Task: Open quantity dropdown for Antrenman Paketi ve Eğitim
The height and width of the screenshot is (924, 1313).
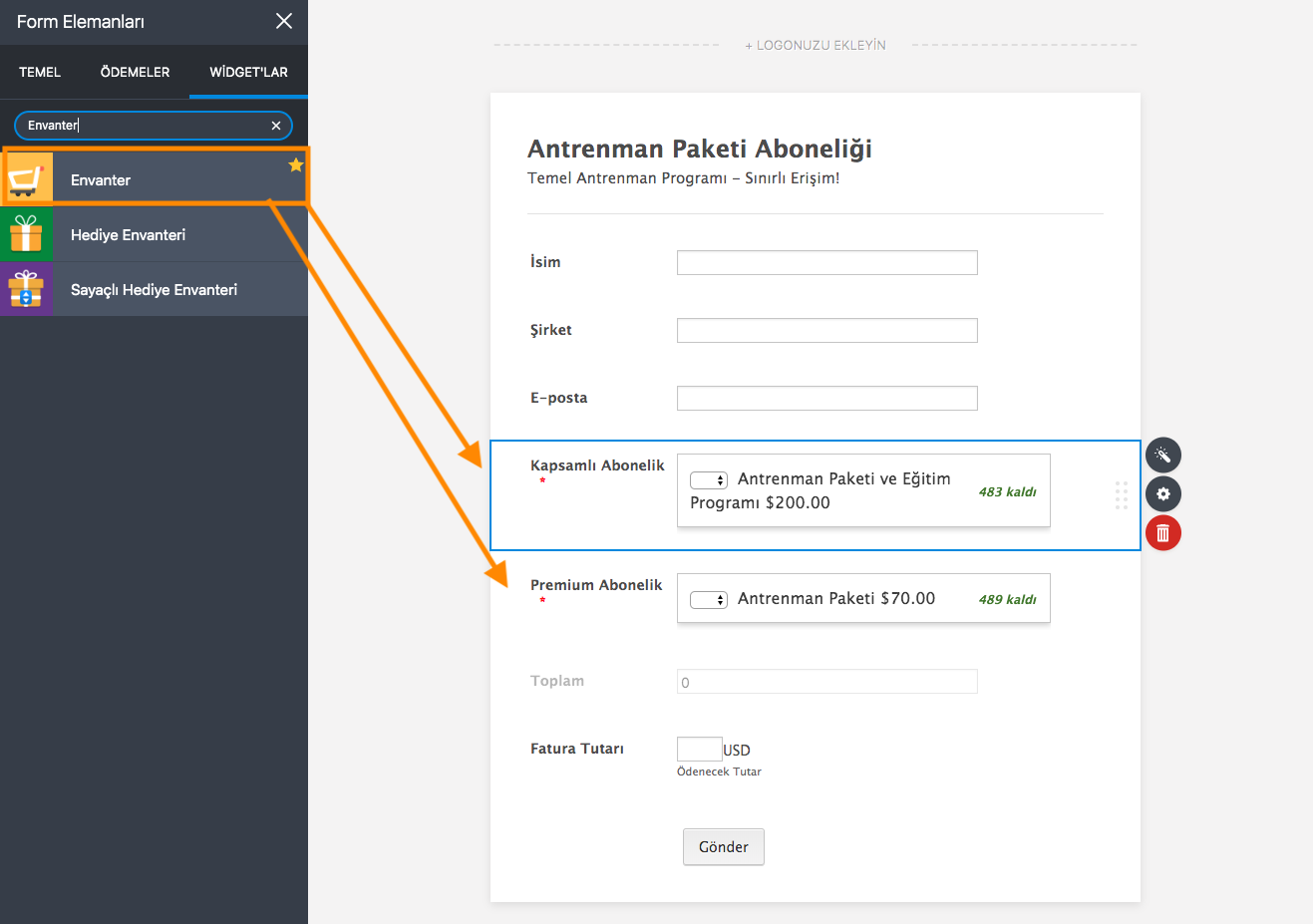Action: pos(708,480)
